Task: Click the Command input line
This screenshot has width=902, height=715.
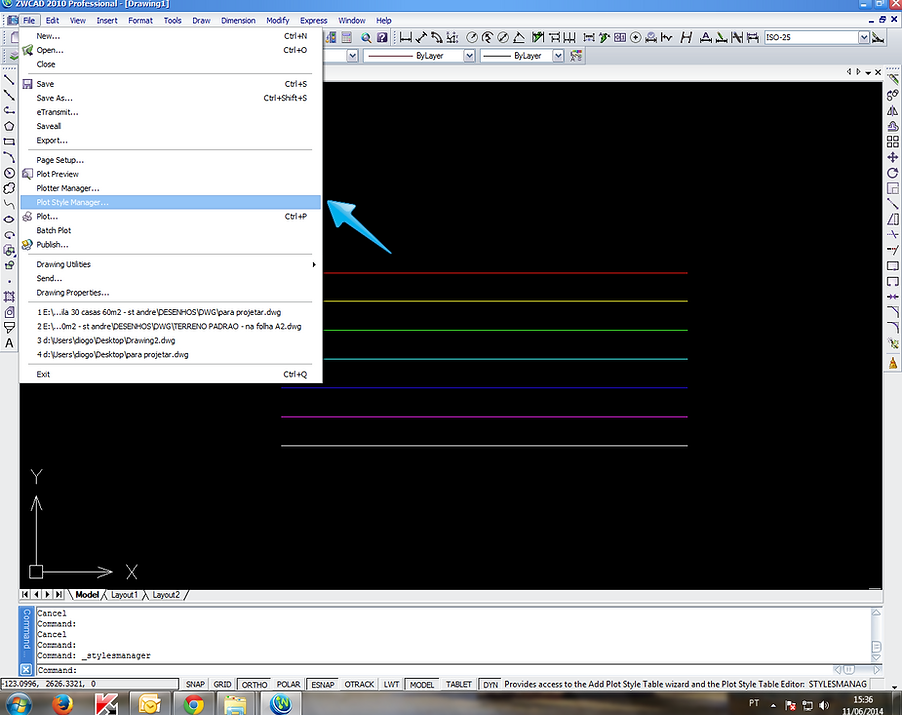Action: click(434, 670)
